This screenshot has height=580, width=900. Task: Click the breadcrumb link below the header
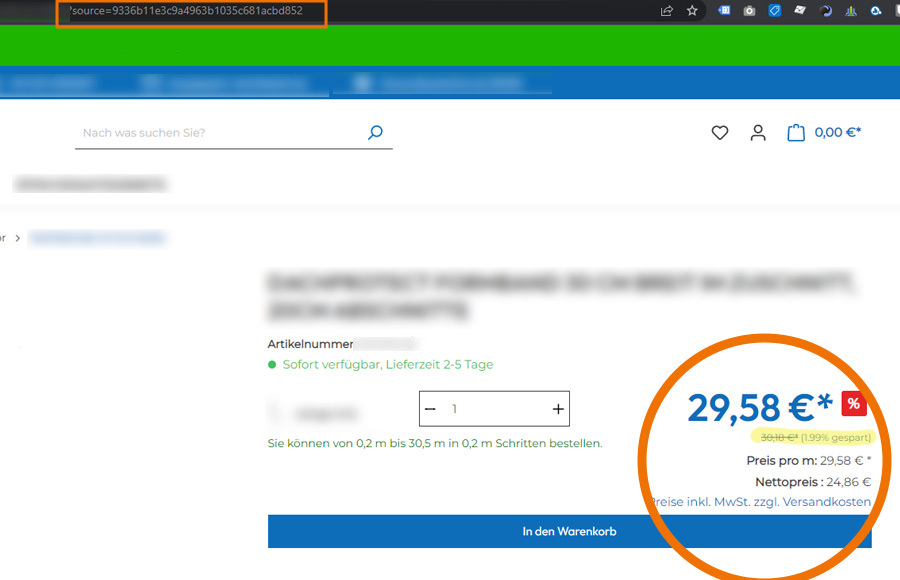(97, 238)
